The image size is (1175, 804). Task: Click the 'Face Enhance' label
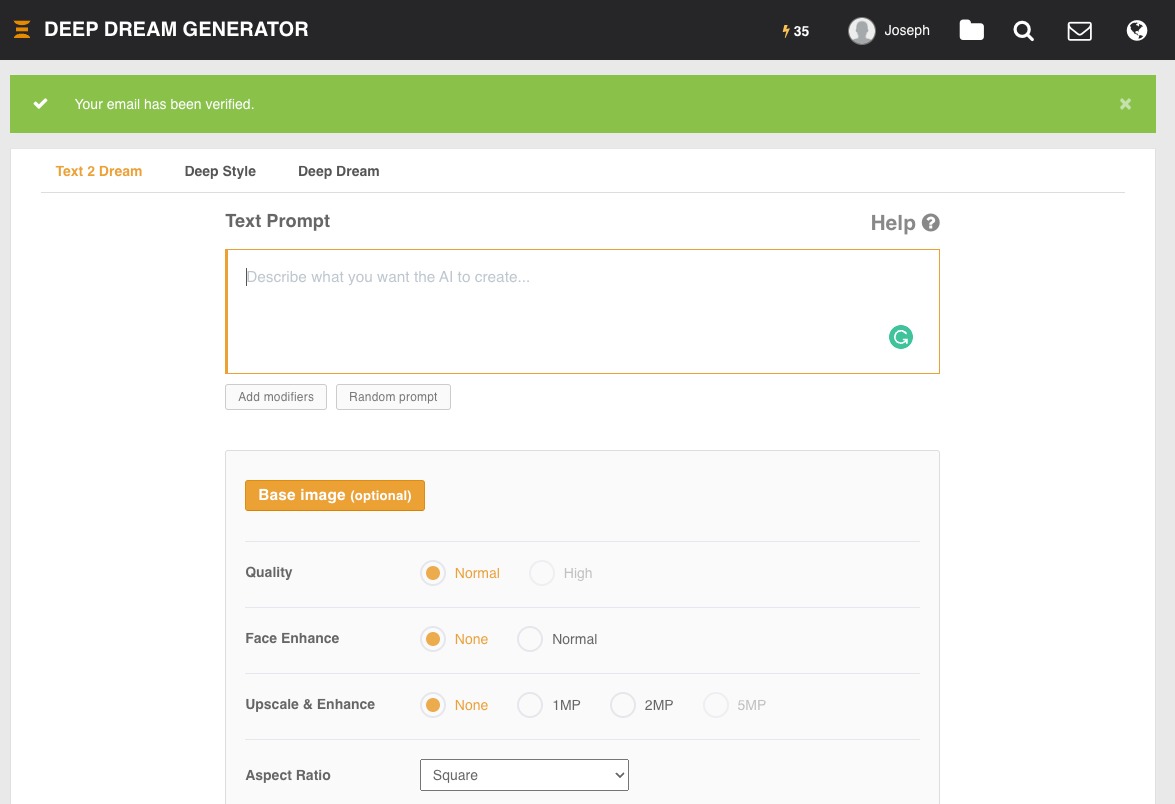(x=292, y=638)
